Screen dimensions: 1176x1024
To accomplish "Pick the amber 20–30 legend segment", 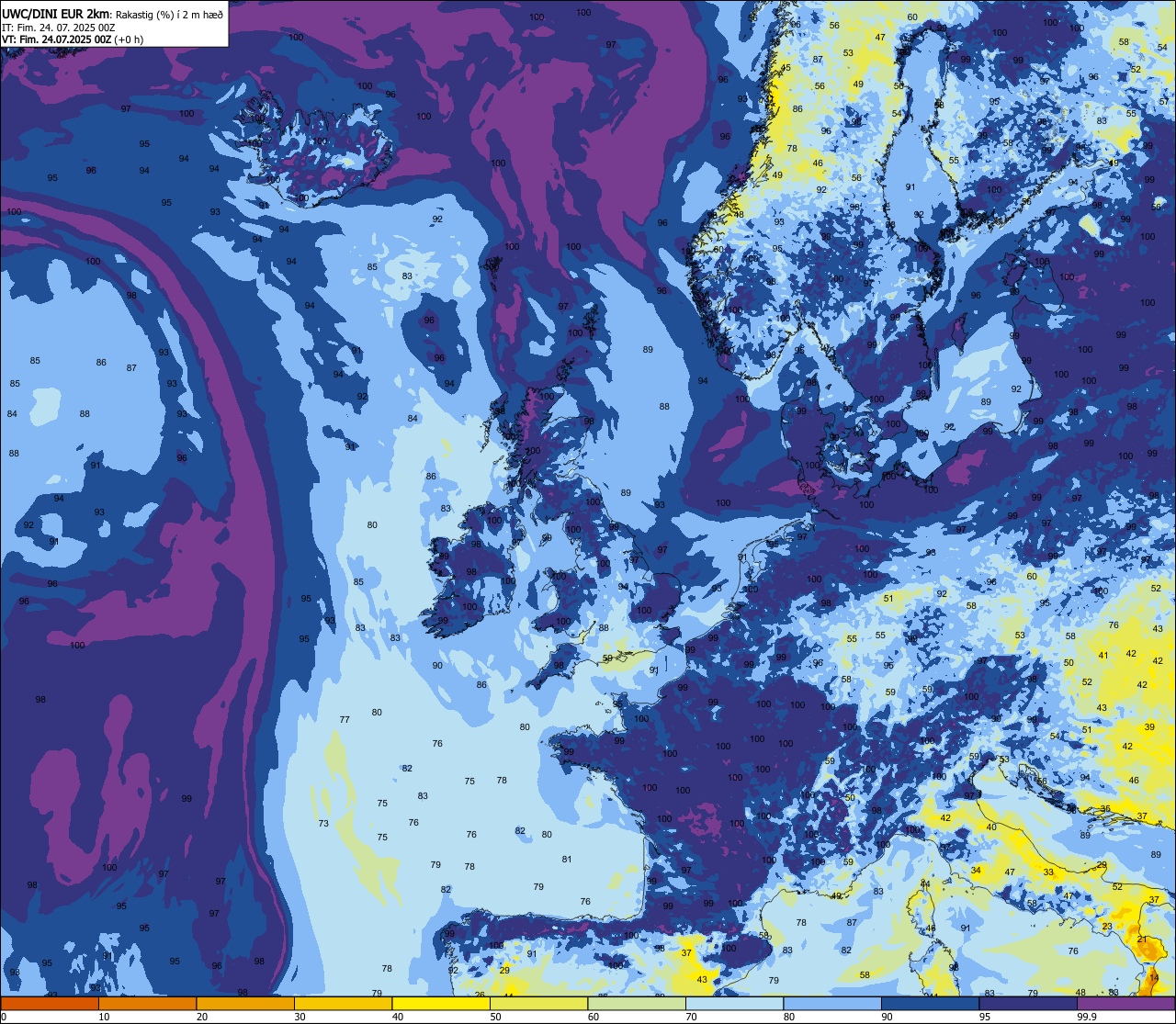I will (x=245, y=1003).
